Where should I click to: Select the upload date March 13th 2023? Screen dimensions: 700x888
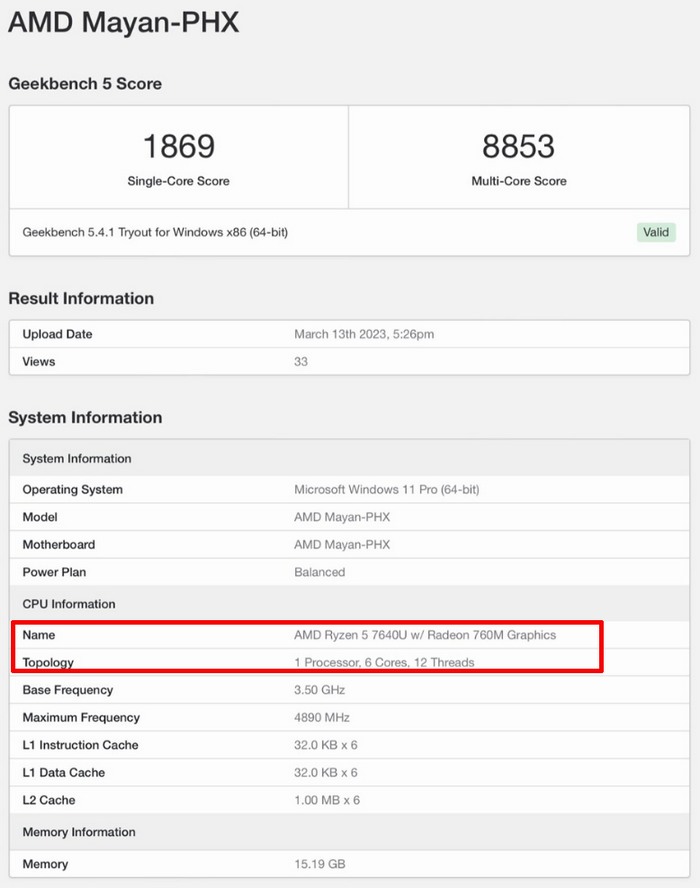pos(363,334)
